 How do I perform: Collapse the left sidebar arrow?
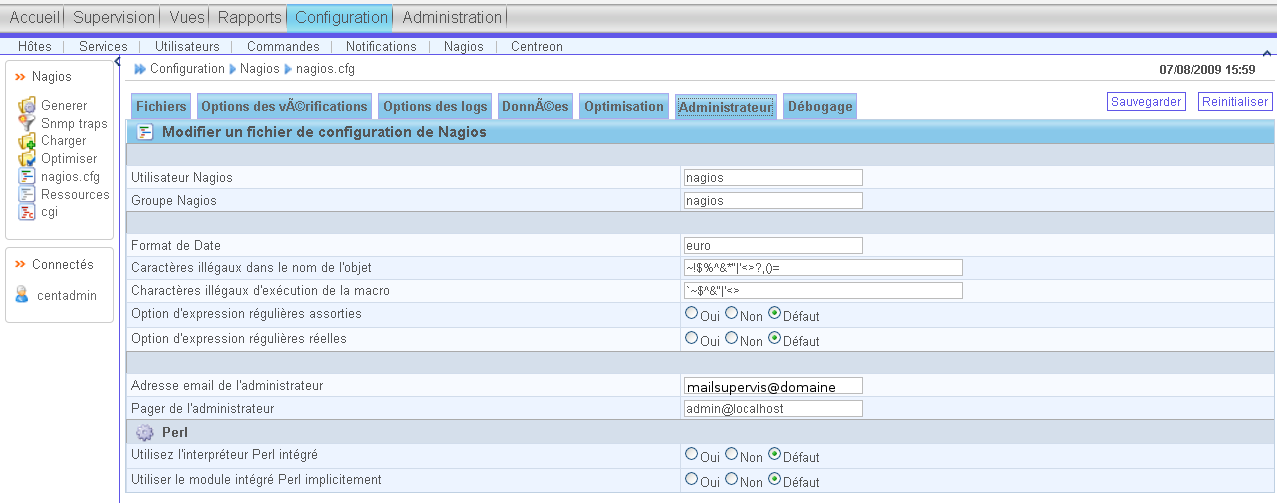[x=118, y=61]
